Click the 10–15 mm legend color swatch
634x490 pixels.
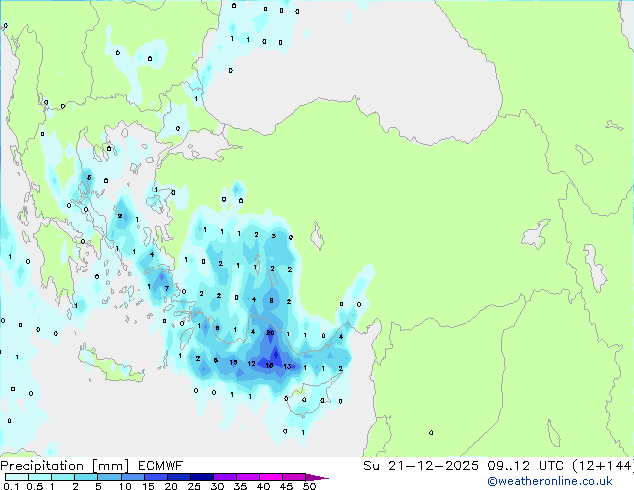pyautogui.click(x=133, y=477)
